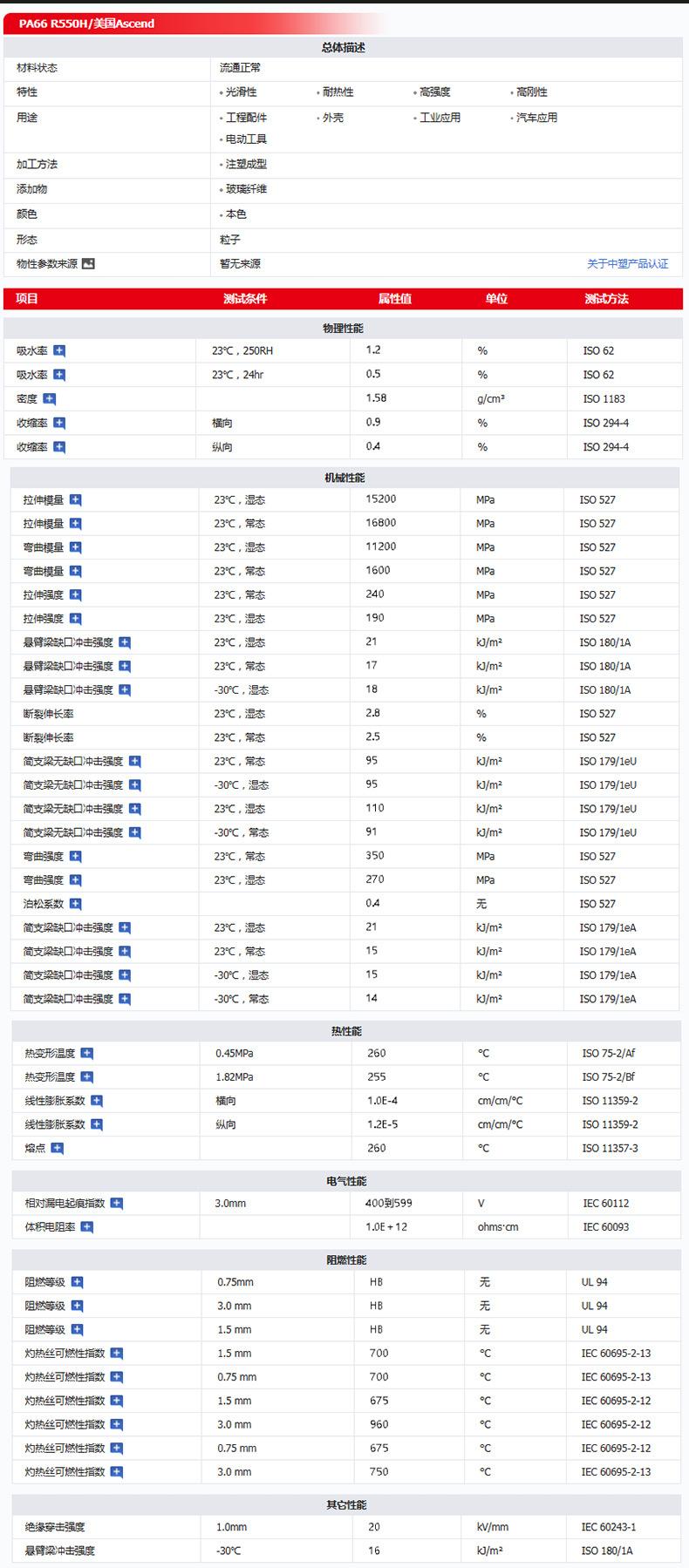Click the 测试条件 column header

click(x=245, y=299)
